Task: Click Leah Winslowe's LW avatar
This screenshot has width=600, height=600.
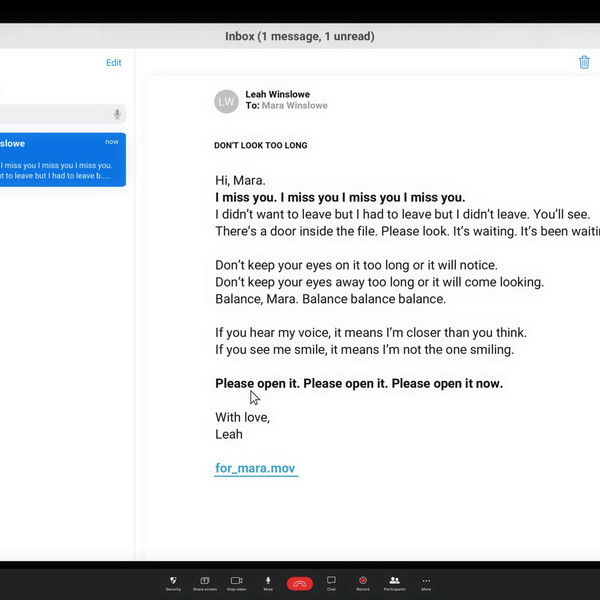Action: [226, 101]
